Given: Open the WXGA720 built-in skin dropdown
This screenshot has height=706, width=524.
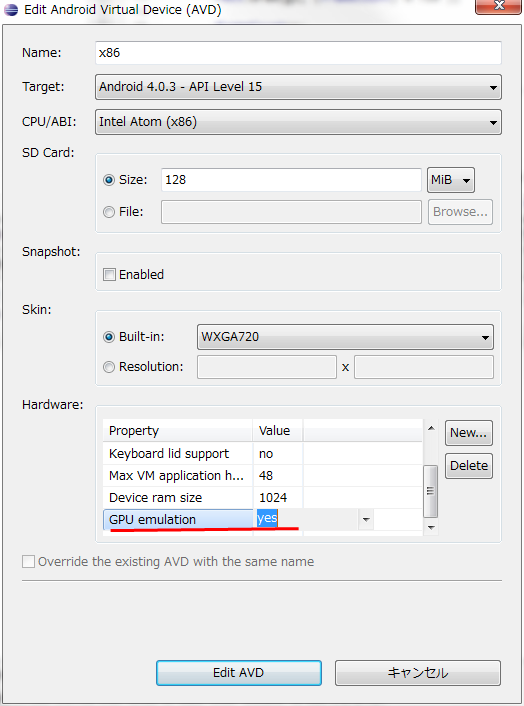Looking at the screenshot, I should (x=345, y=337).
